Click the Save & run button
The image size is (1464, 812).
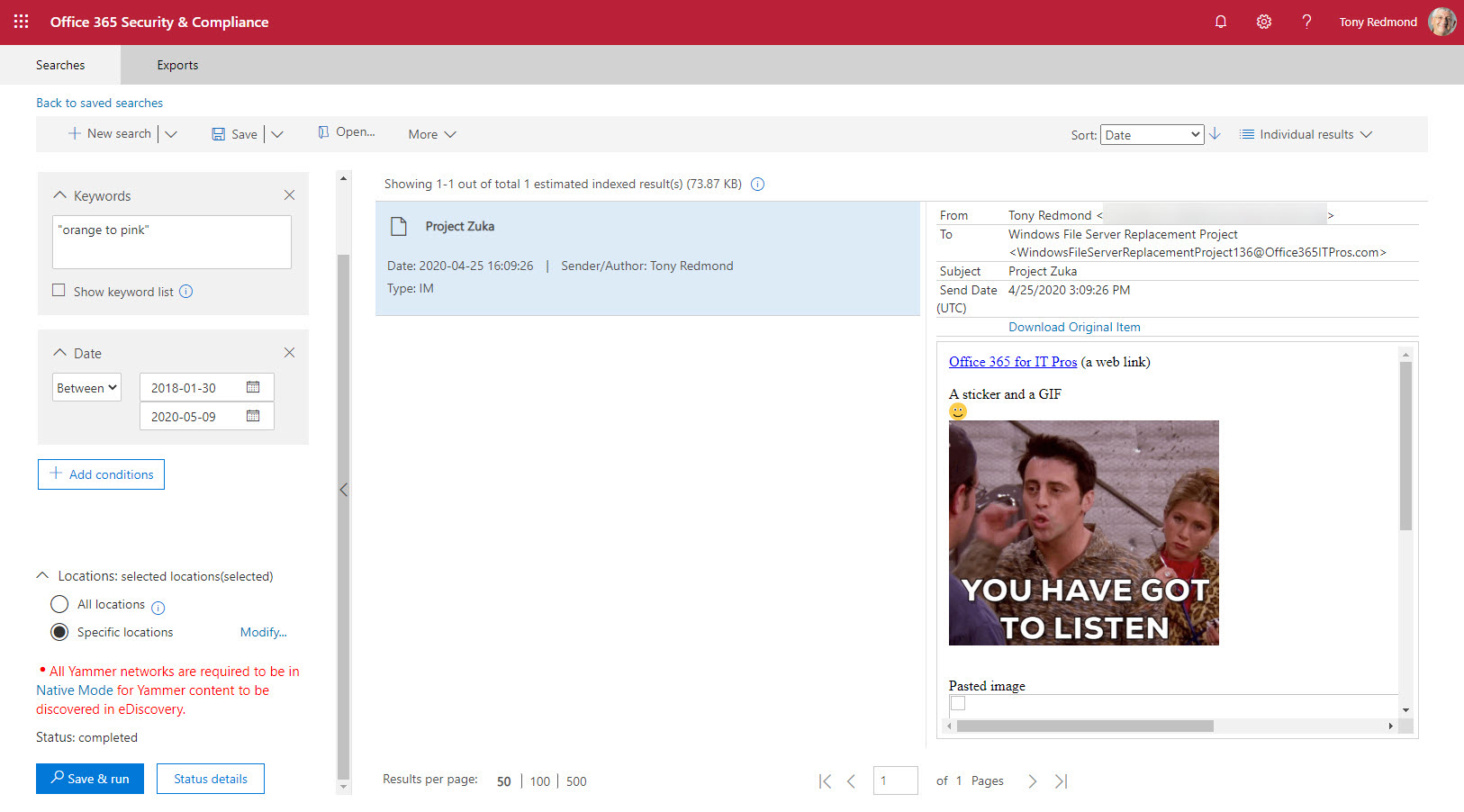coord(89,779)
